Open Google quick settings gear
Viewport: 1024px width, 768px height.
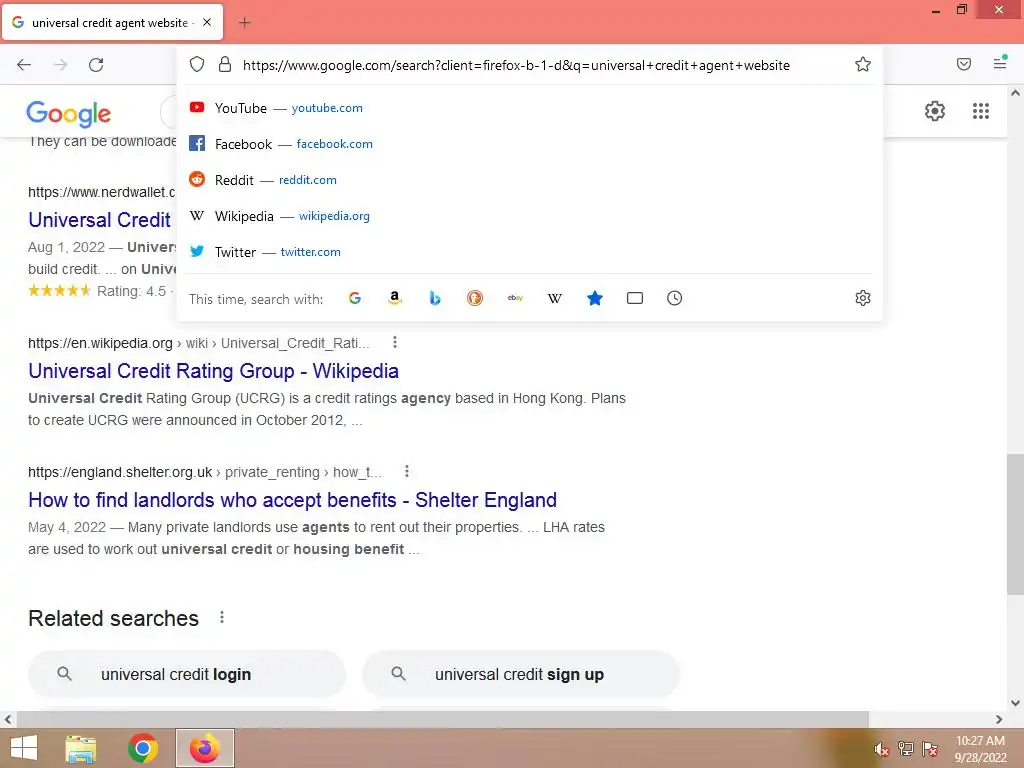point(935,111)
